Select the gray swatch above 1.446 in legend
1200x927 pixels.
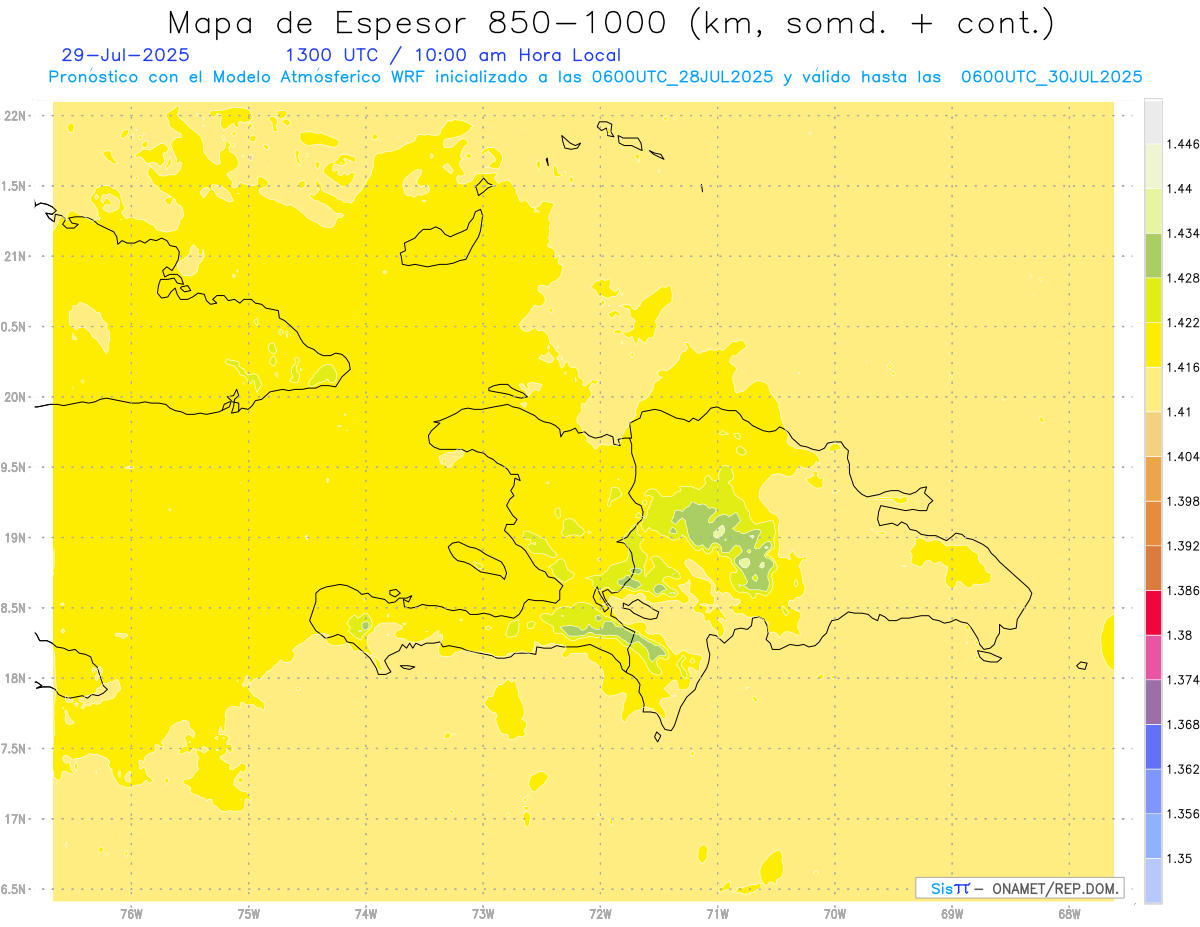click(1153, 121)
